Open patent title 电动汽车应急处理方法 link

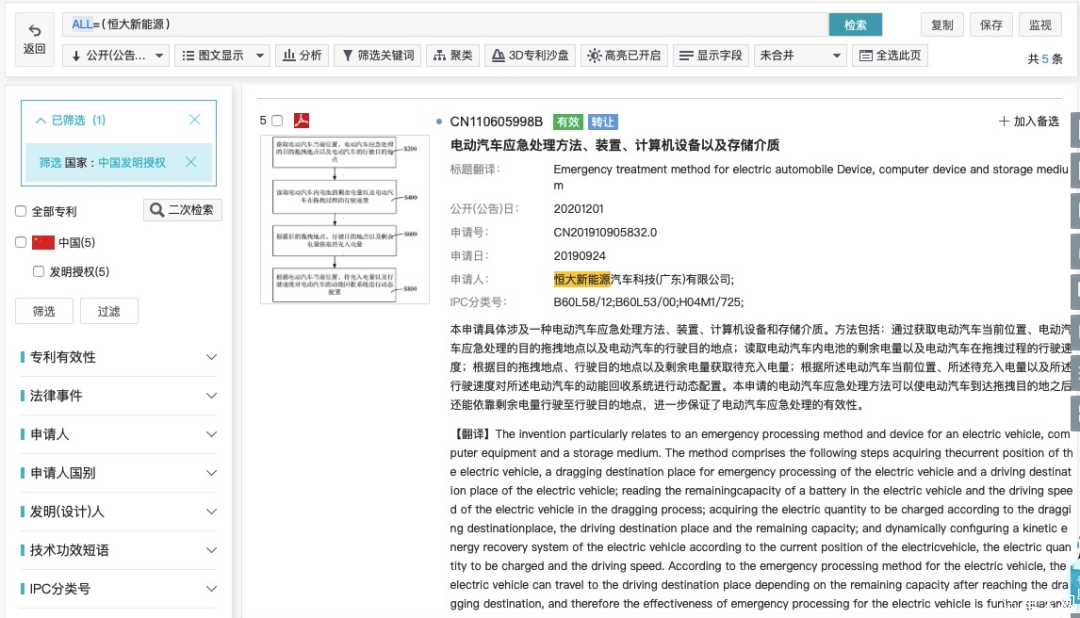pos(615,145)
